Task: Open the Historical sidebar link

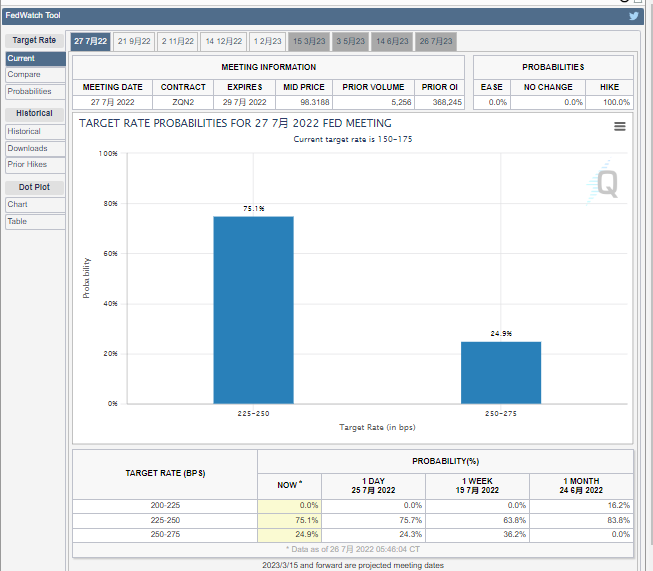Action: [x=24, y=131]
